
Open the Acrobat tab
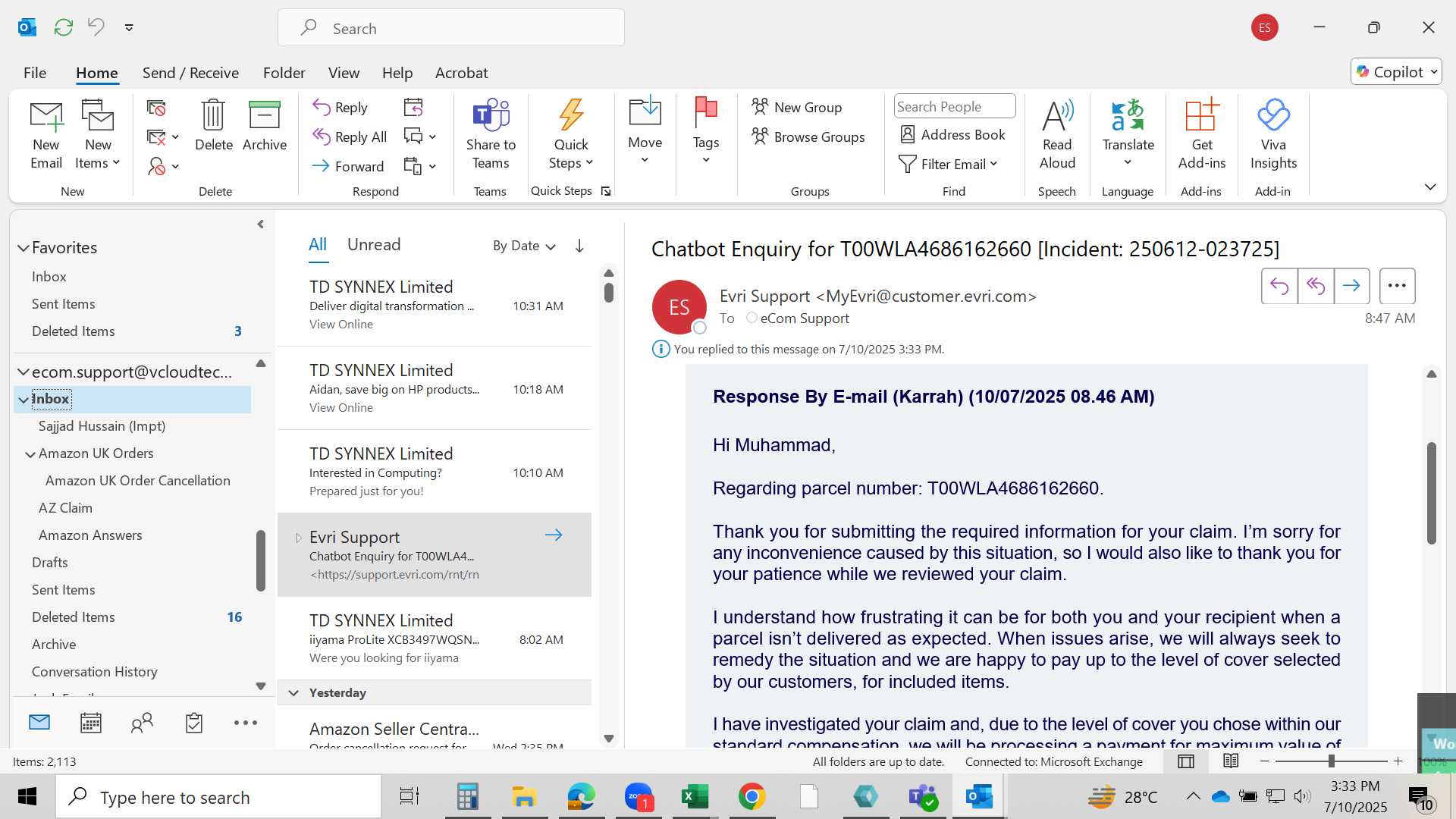pos(461,73)
